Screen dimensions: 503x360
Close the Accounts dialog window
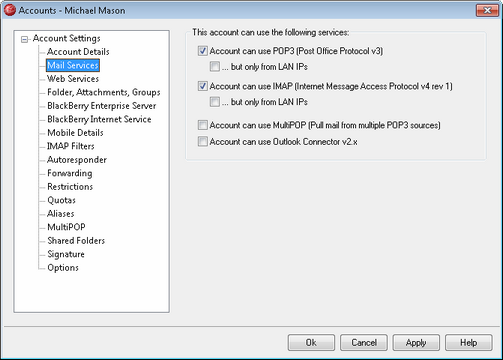point(487,10)
